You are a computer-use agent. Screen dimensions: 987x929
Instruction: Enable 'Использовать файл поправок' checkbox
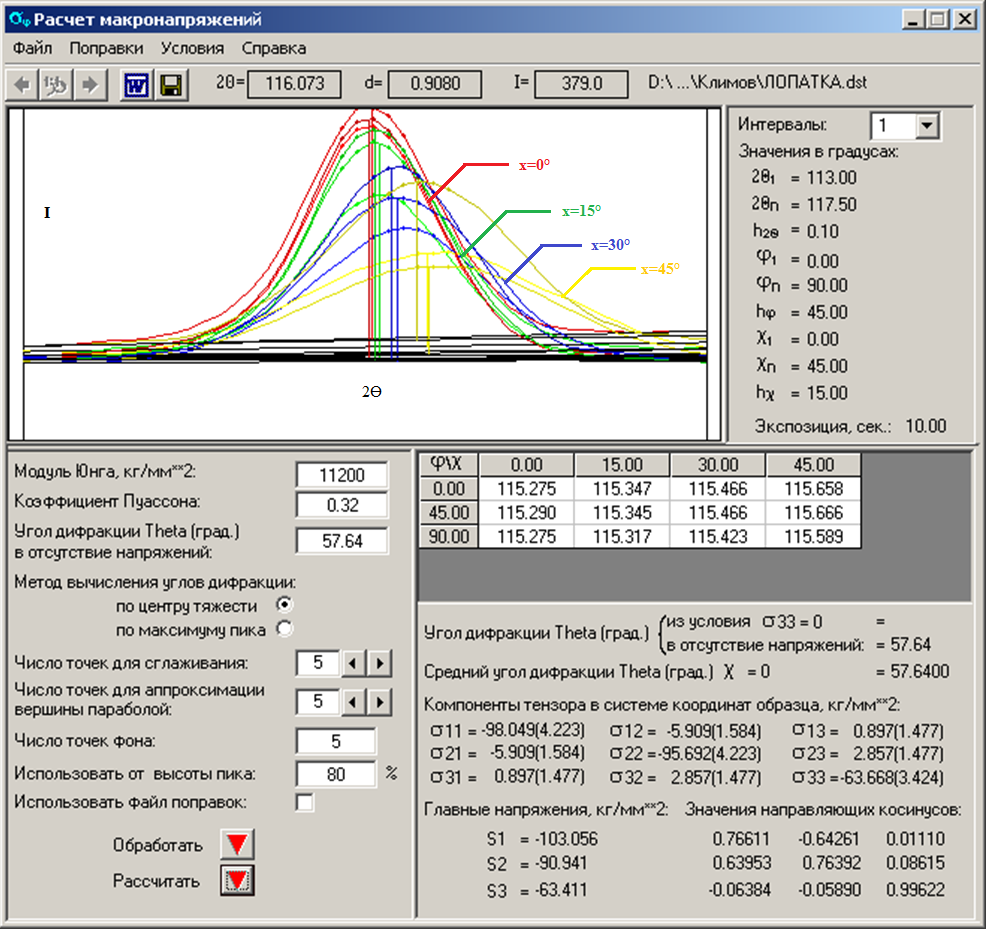pyautogui.click(x=305, y=802)
